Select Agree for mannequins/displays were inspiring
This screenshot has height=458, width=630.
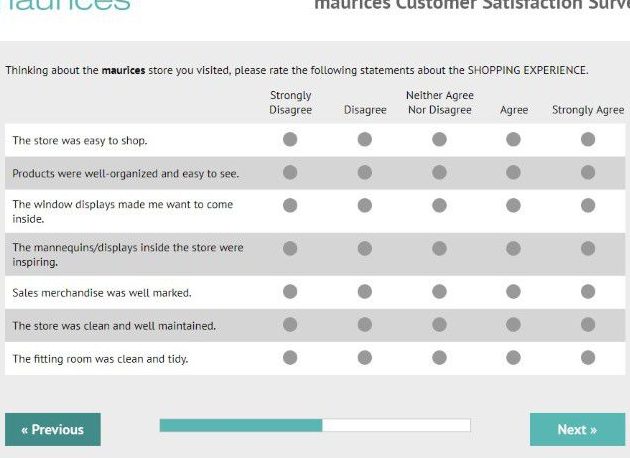pyautogui.click(x=513, y=248)
